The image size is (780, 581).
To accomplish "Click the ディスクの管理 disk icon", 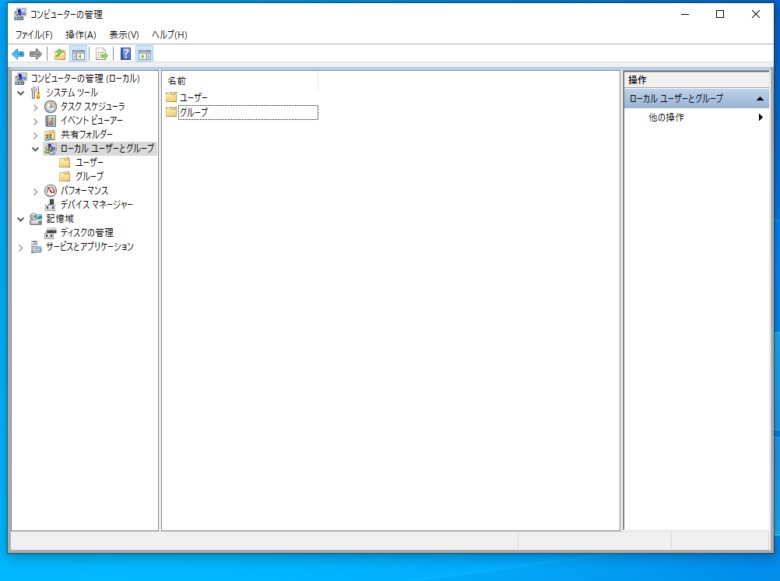I will [x=50, y=233].
